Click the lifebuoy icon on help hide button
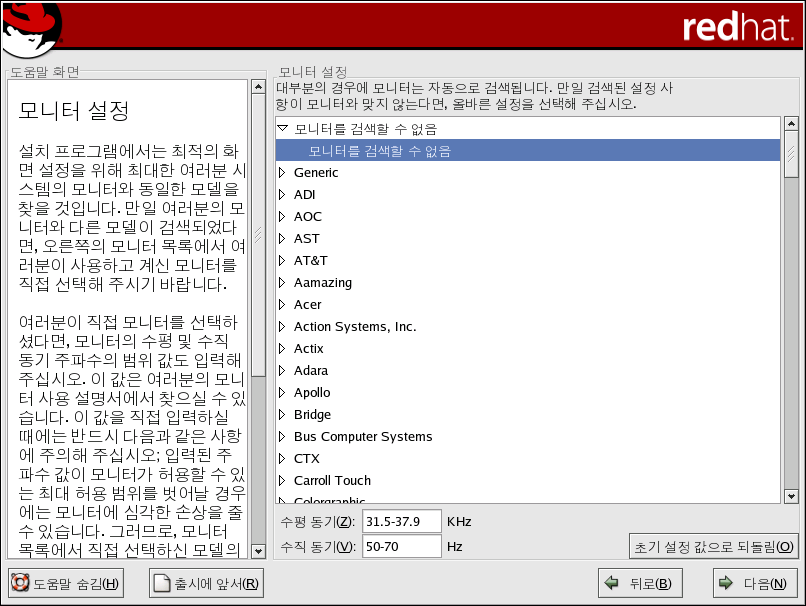This screenshot has height=606, width=806. [x=20, y=583]
